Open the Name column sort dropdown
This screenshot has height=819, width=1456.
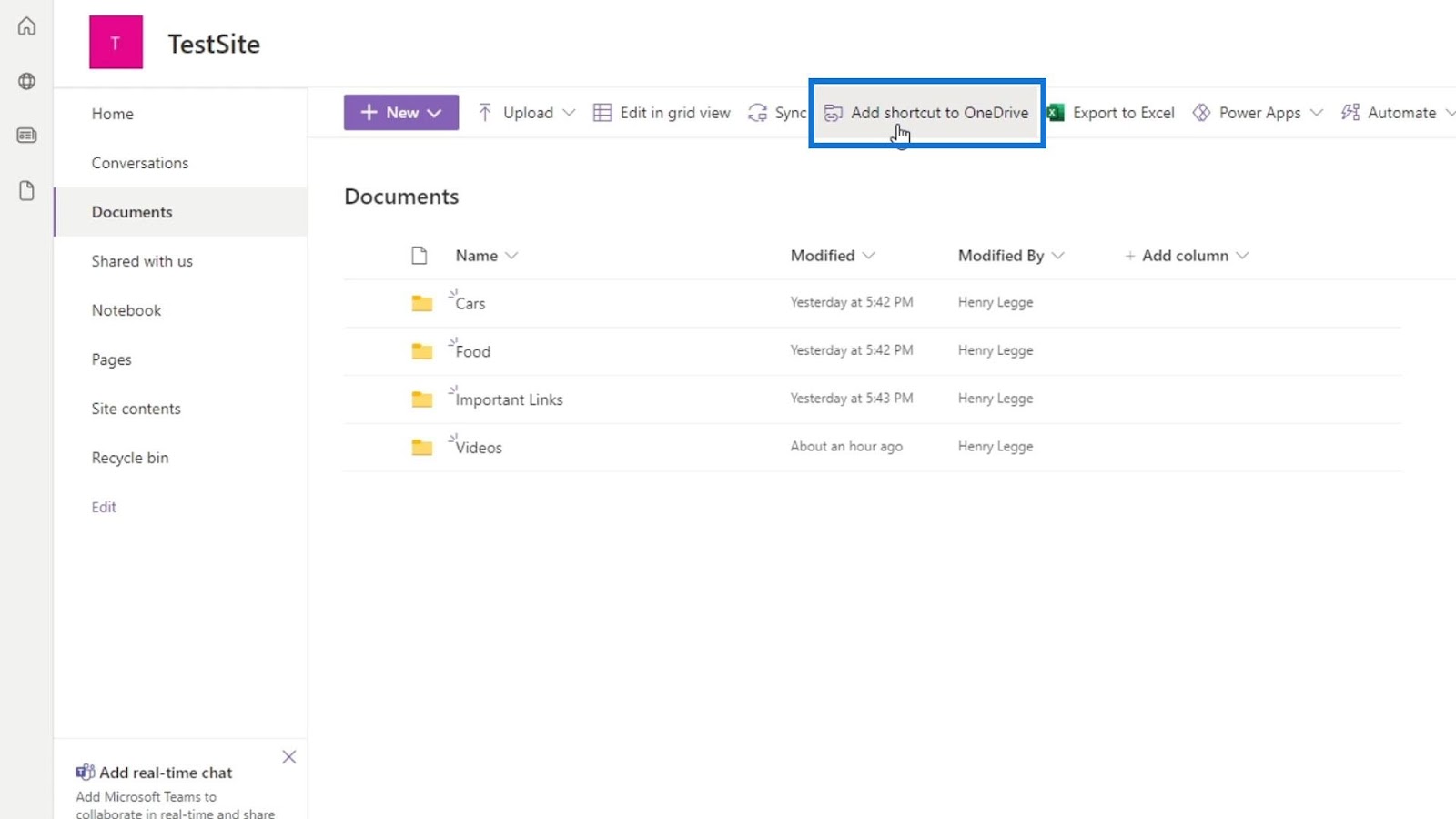tap(511, 256)
